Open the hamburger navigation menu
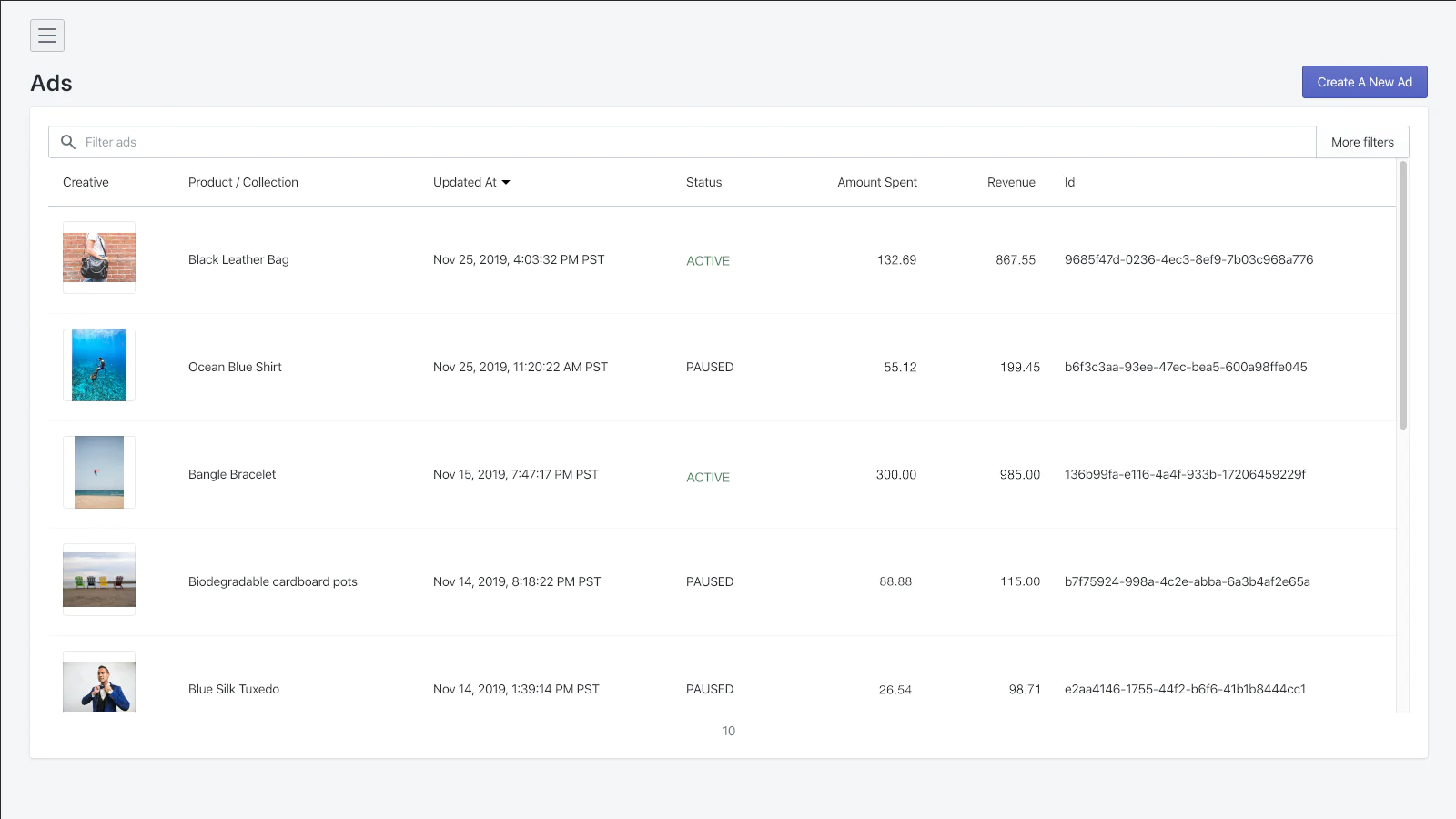This screenshot has height=819, width=1456. [47, 35]
